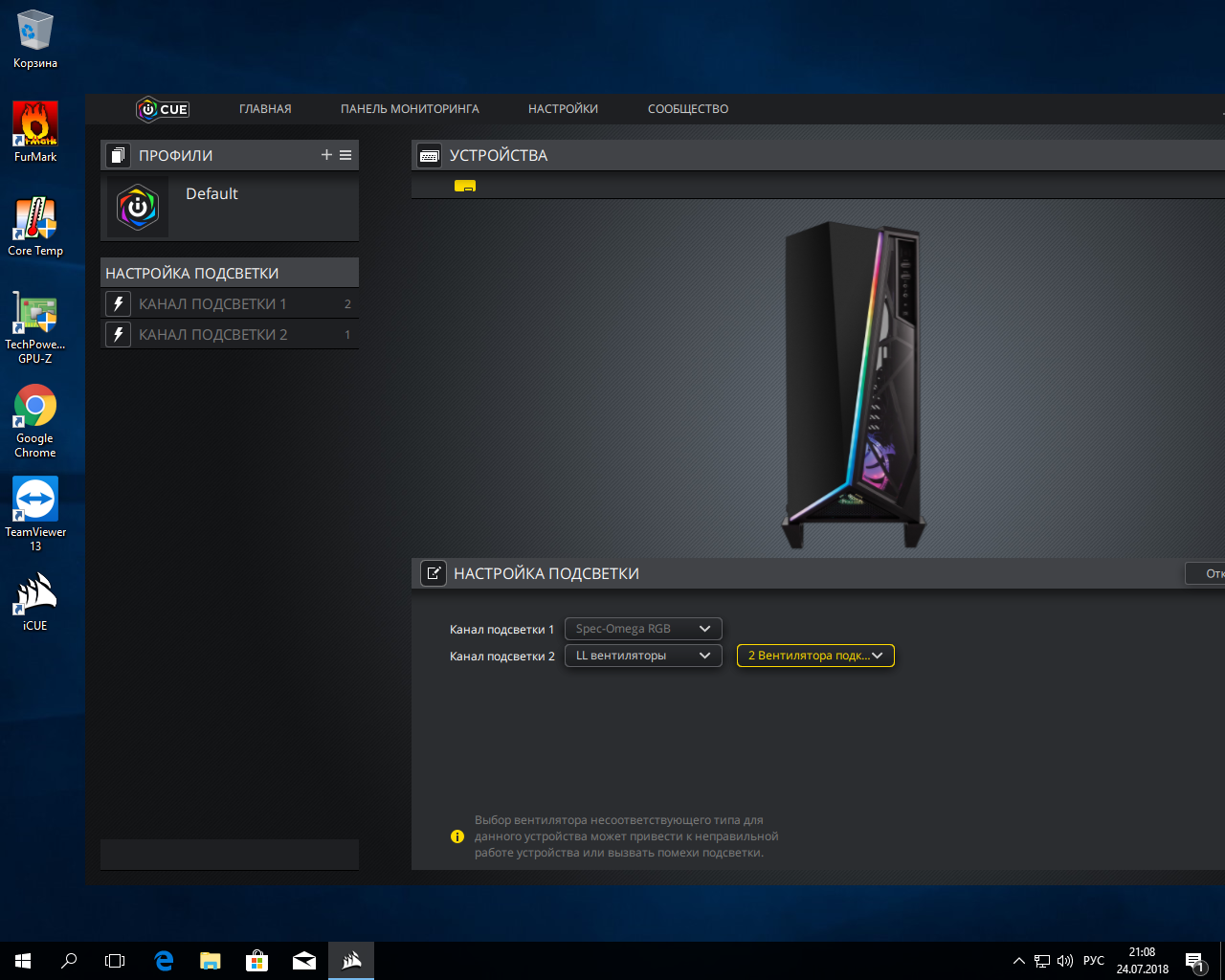Select the КАНАЛ ПОДСВЕТКИ 1 row
Viewport: 1225px width, 980px height.
[230, 303]
